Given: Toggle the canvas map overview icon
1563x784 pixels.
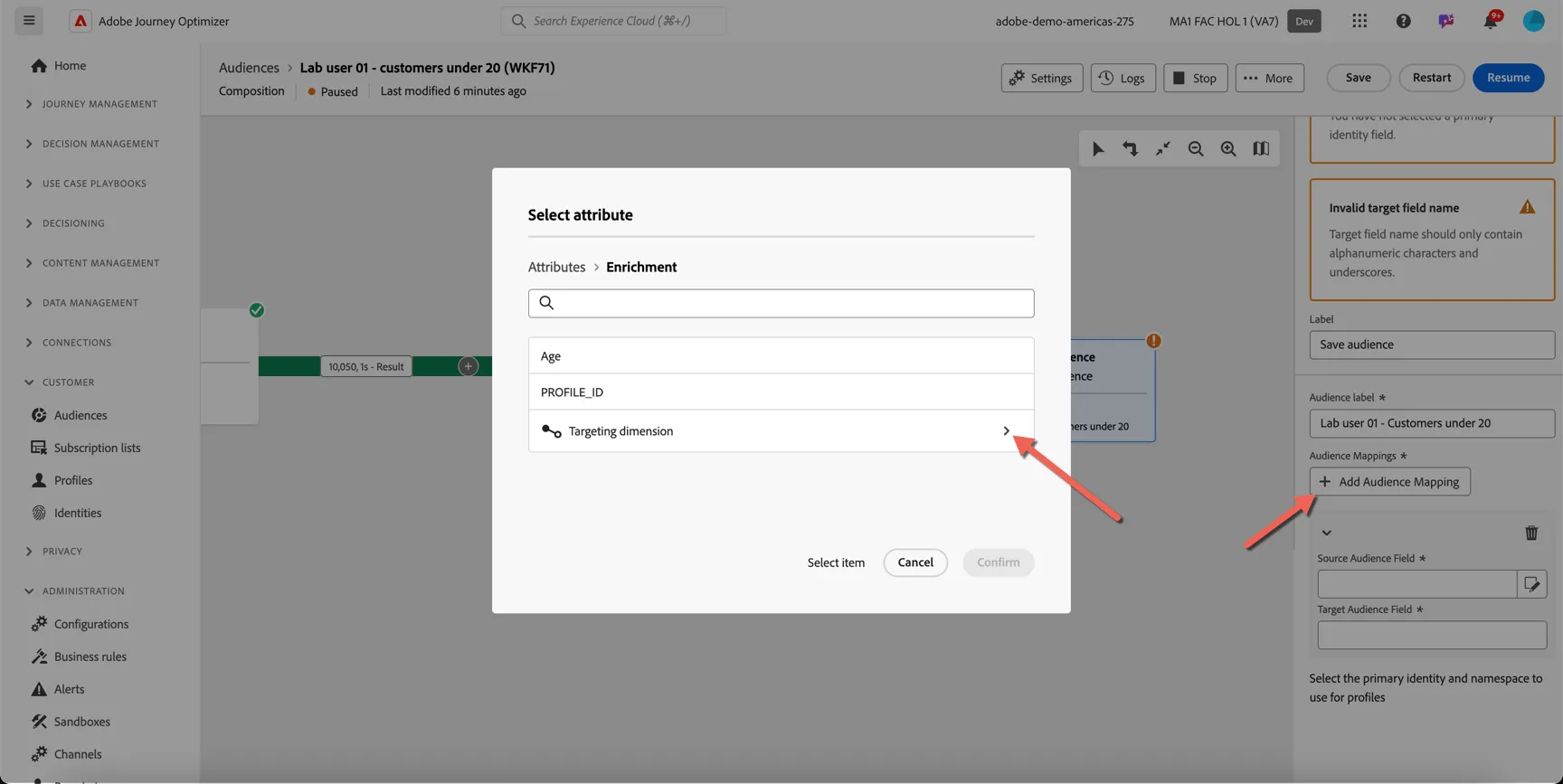Looking at the screenshot, I should click(1261, 149).
